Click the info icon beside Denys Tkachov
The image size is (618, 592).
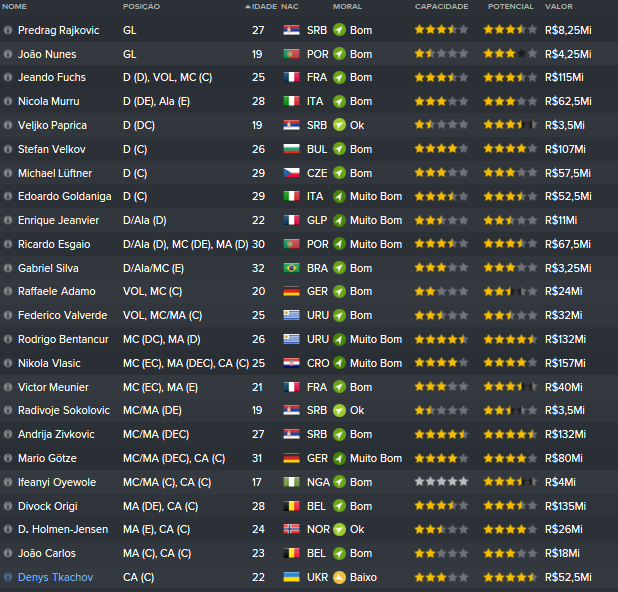(8, 577)
